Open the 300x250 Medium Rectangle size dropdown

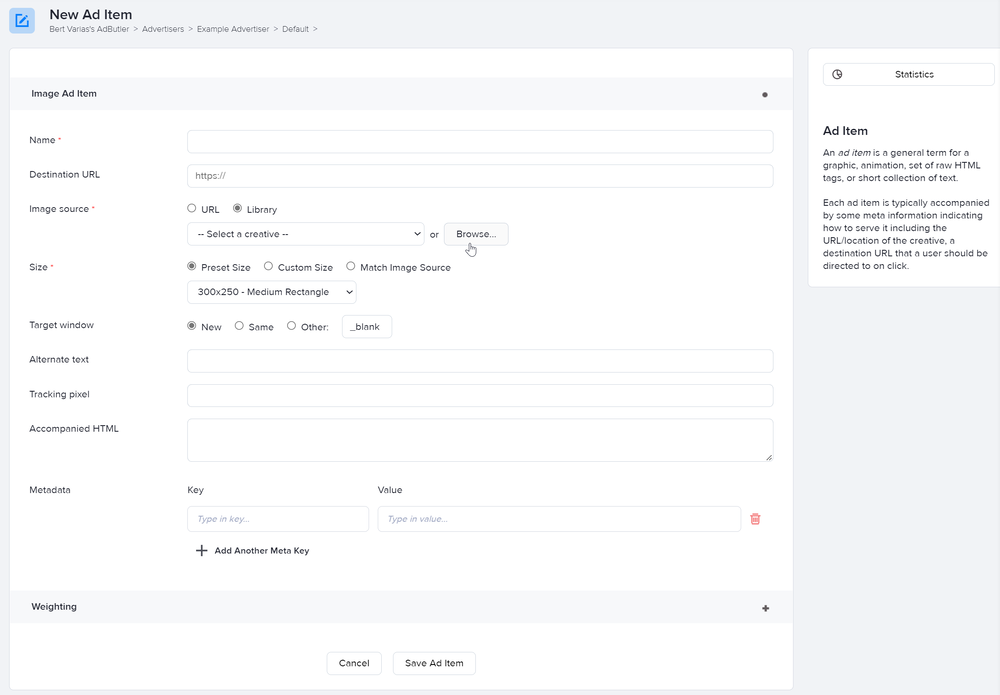(272, 292)
